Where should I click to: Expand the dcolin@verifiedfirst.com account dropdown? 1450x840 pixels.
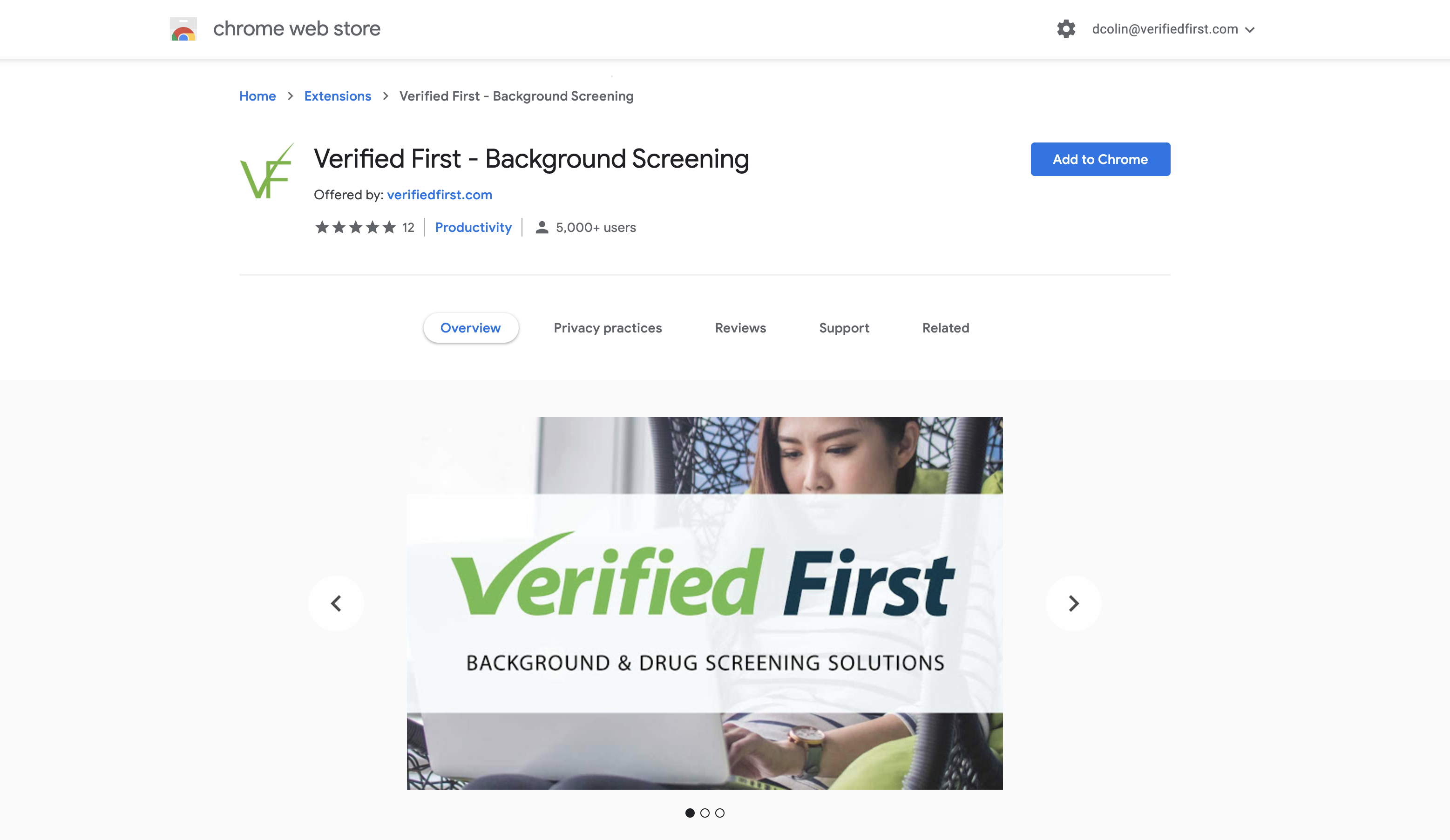[1173, 29]
